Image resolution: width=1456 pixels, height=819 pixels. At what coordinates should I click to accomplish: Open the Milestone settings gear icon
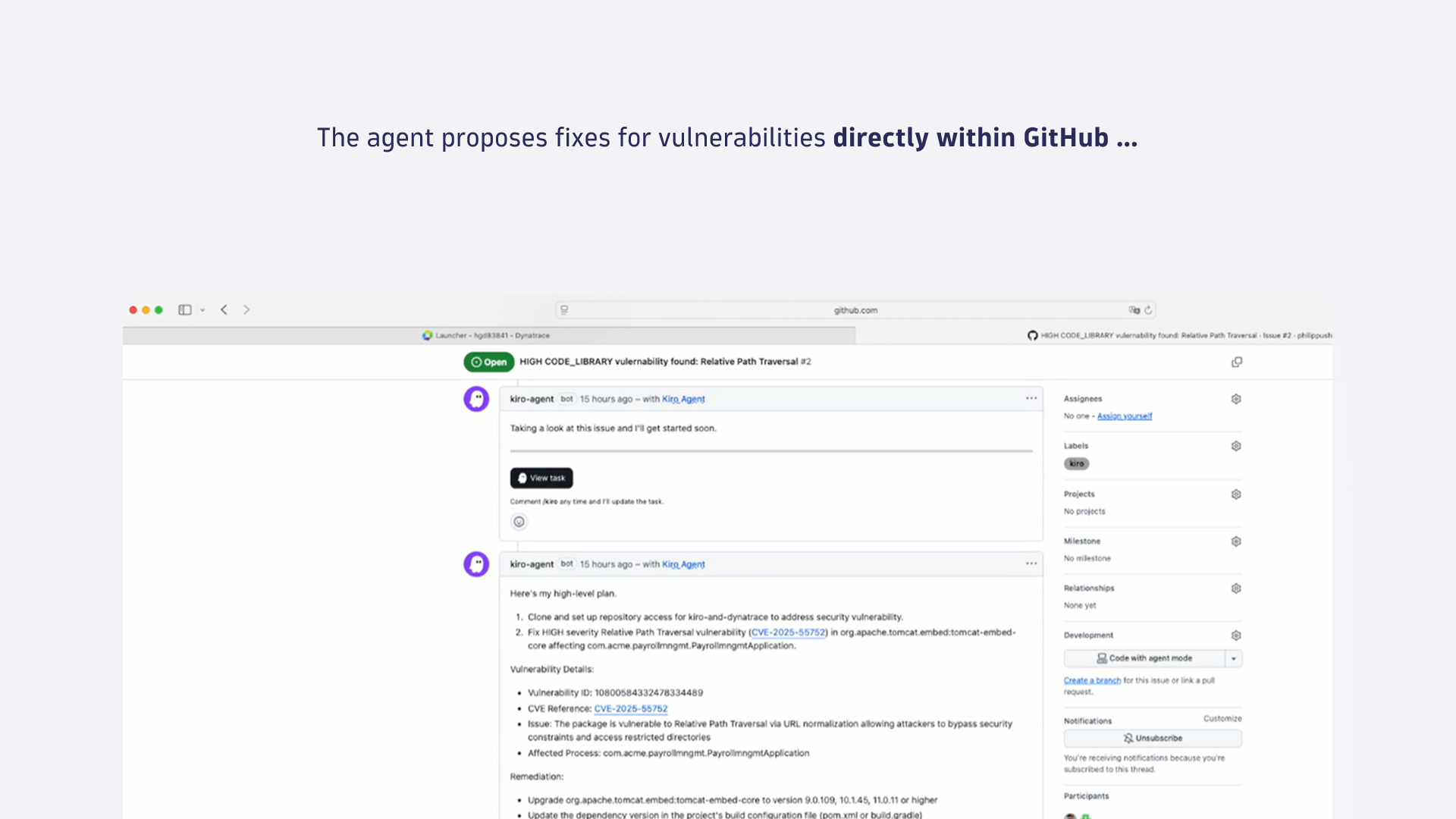point(1236,541)
